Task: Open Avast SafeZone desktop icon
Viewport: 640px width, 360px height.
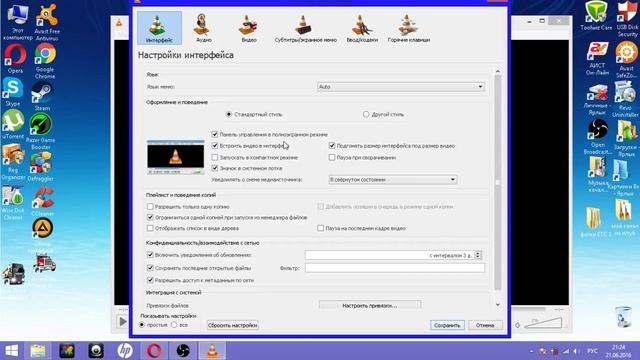Action: [x=626, y=60]
